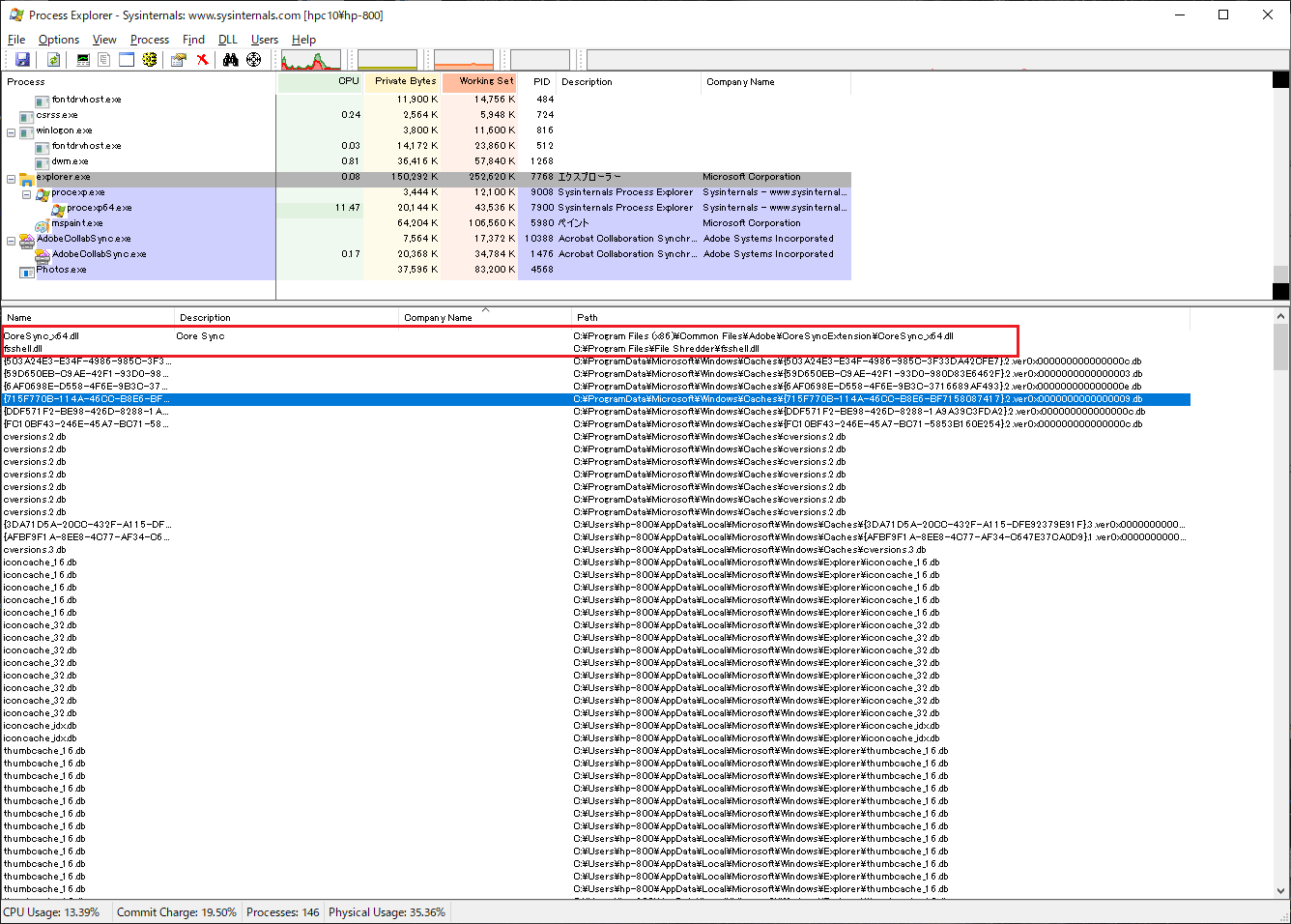The width and height of the screenshot is (1291, 924).
Task: Collapse the winlogon.exe tree node
Action: [11, 131]
